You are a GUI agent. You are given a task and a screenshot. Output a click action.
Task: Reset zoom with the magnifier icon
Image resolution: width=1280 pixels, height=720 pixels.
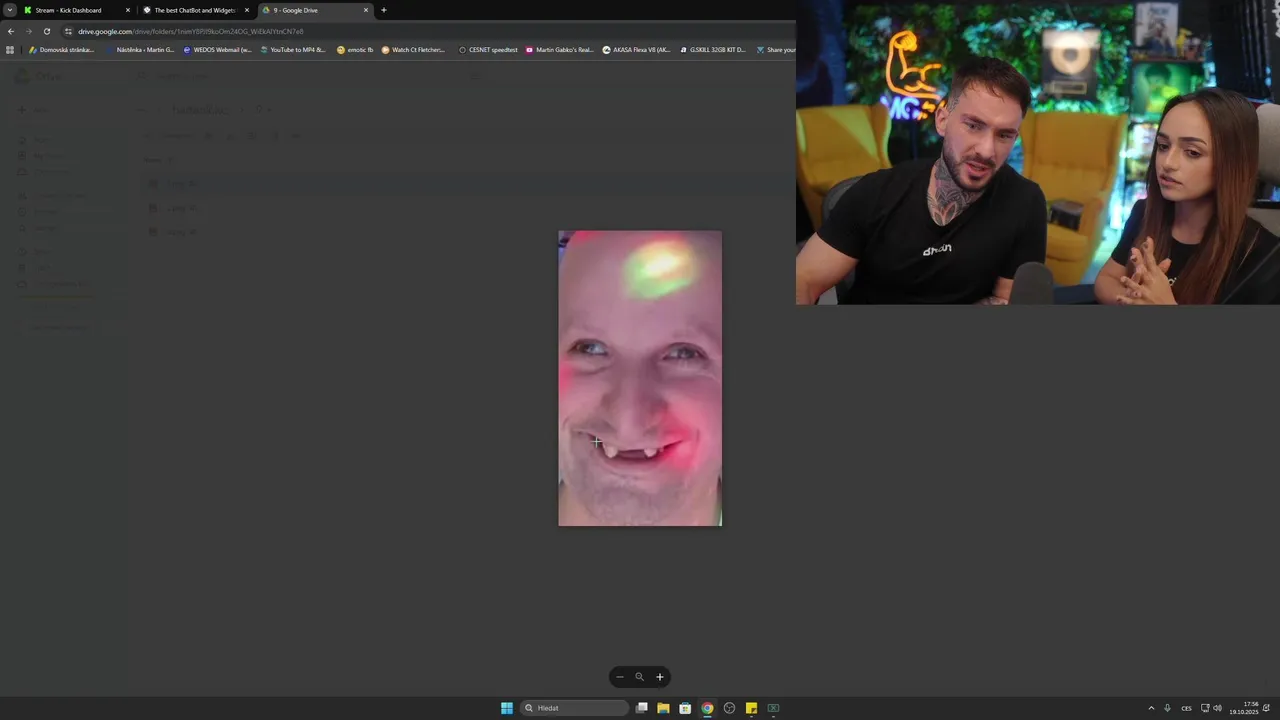[639, 677]
